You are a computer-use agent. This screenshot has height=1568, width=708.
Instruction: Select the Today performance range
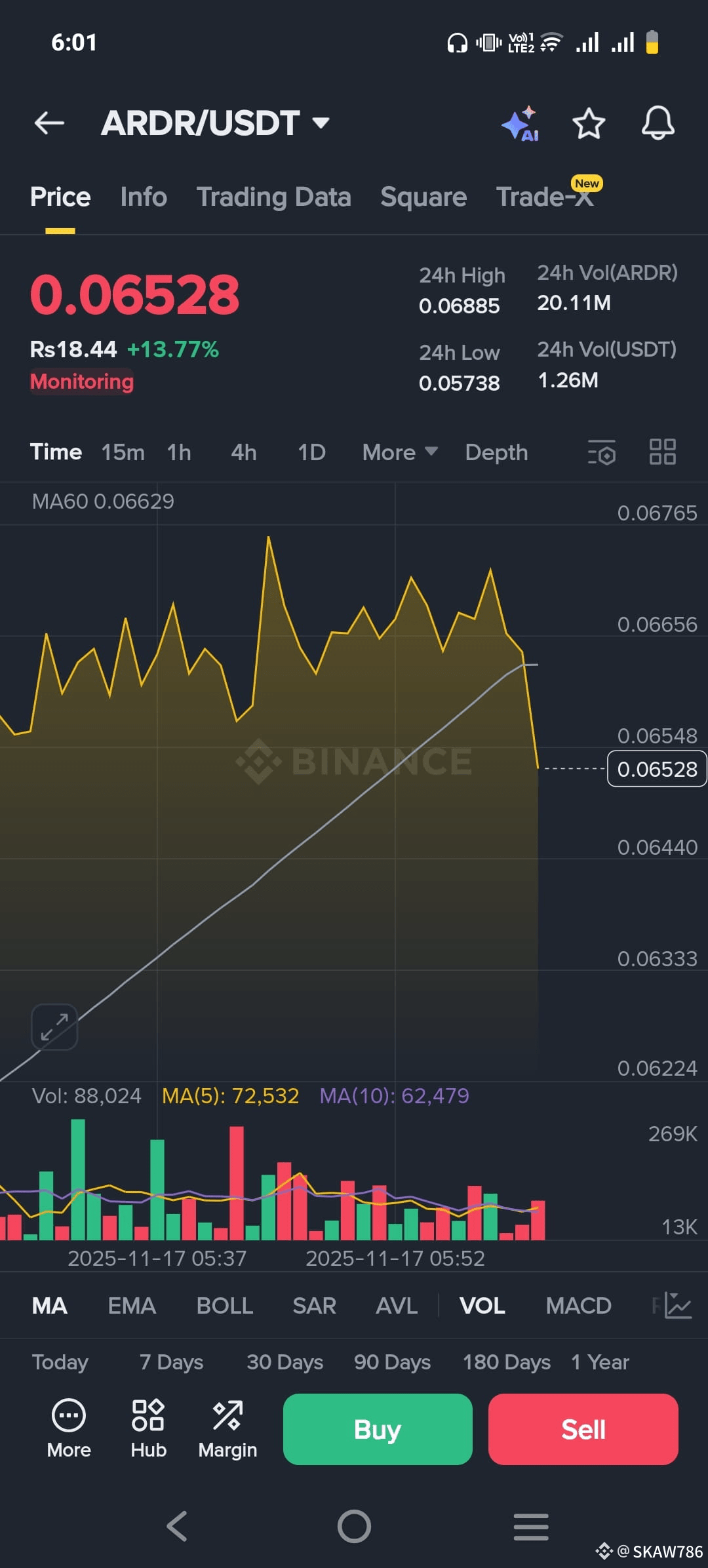pos(60,1362)
